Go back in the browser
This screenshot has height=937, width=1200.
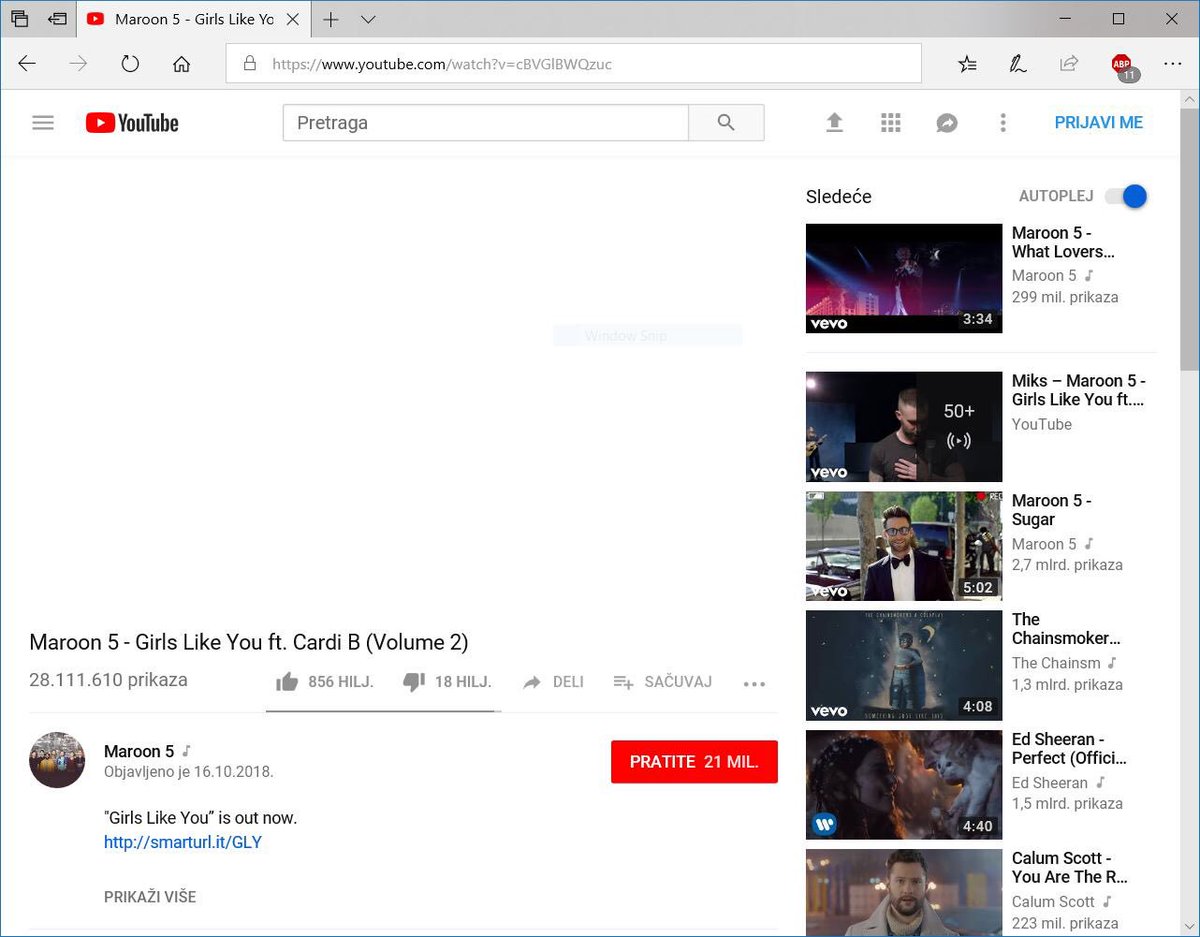point(27,64)
